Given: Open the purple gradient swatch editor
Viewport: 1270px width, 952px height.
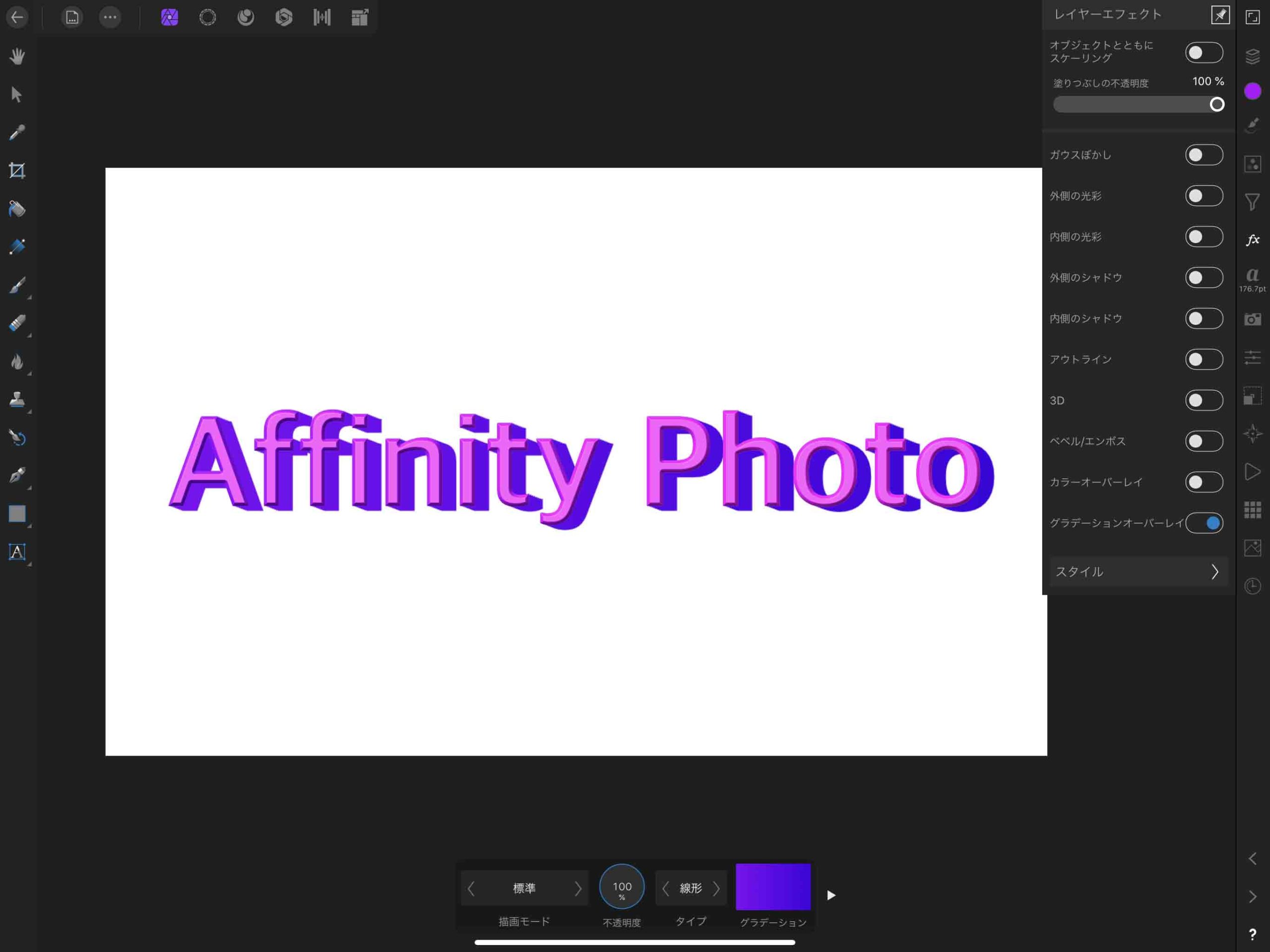Looking at the screenshot, I should [x=773, y=887].
